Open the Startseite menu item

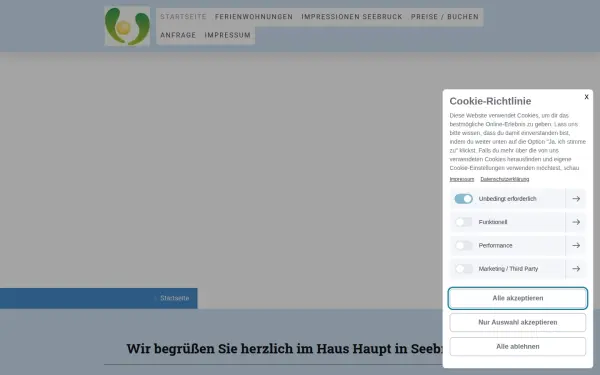[x=183, y=17]
